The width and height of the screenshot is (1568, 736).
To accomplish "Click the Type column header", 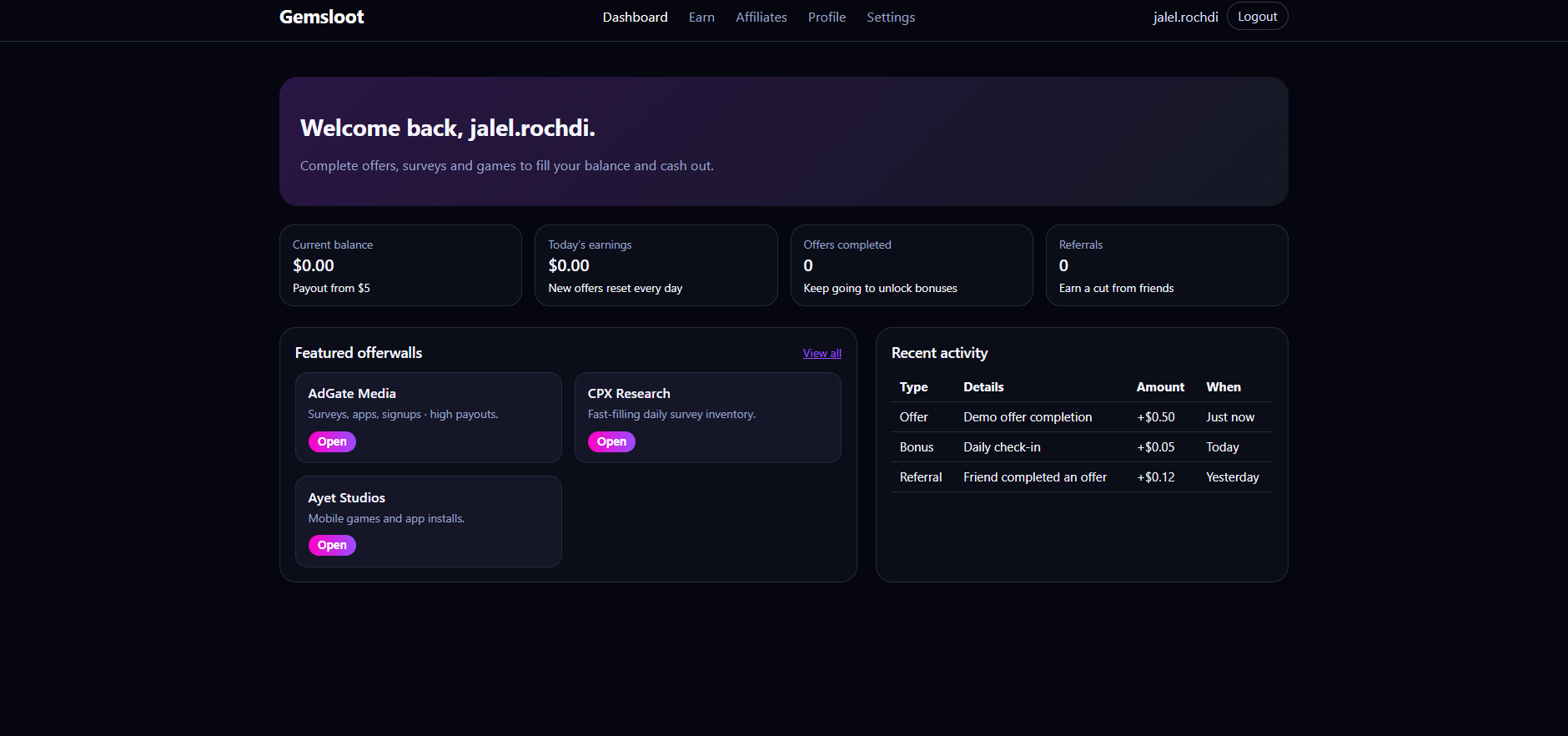I will pyautogui.click(x=914, y=387).
